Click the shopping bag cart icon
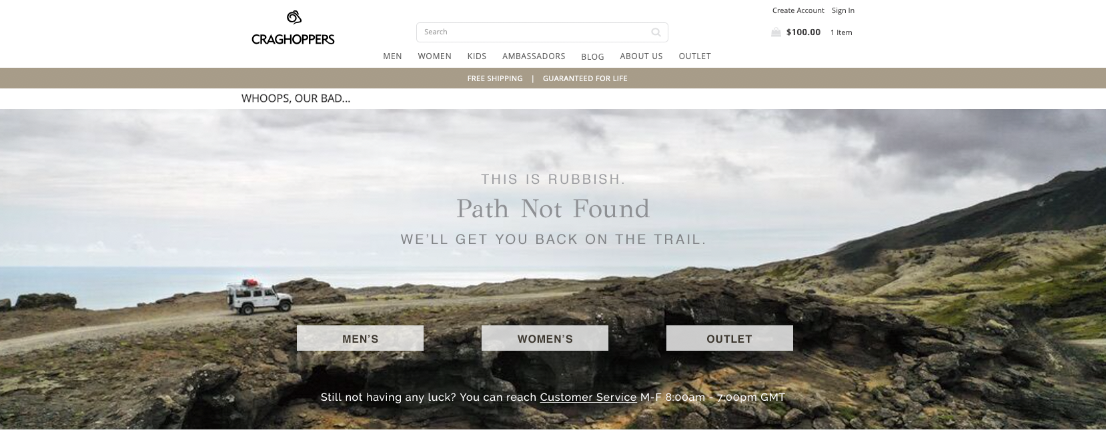The image size is (1106, 439). coord(776,32)
